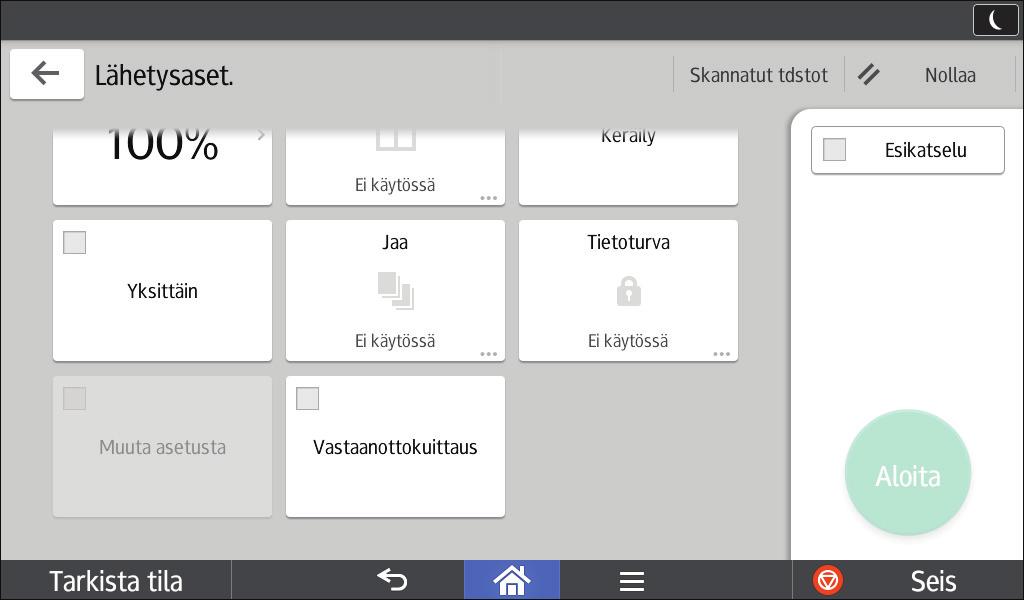Screen dimensions: 1024x600
Task: Tap the curved return arrow icon
Action: [x=392, y=580]
